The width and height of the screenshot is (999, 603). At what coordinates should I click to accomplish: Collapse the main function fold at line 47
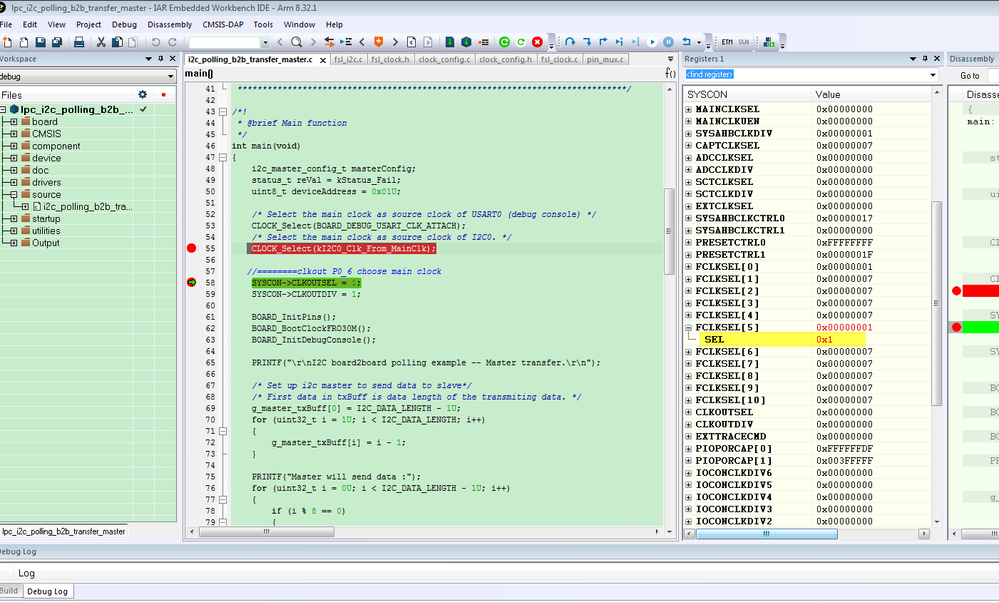point(223,157)
